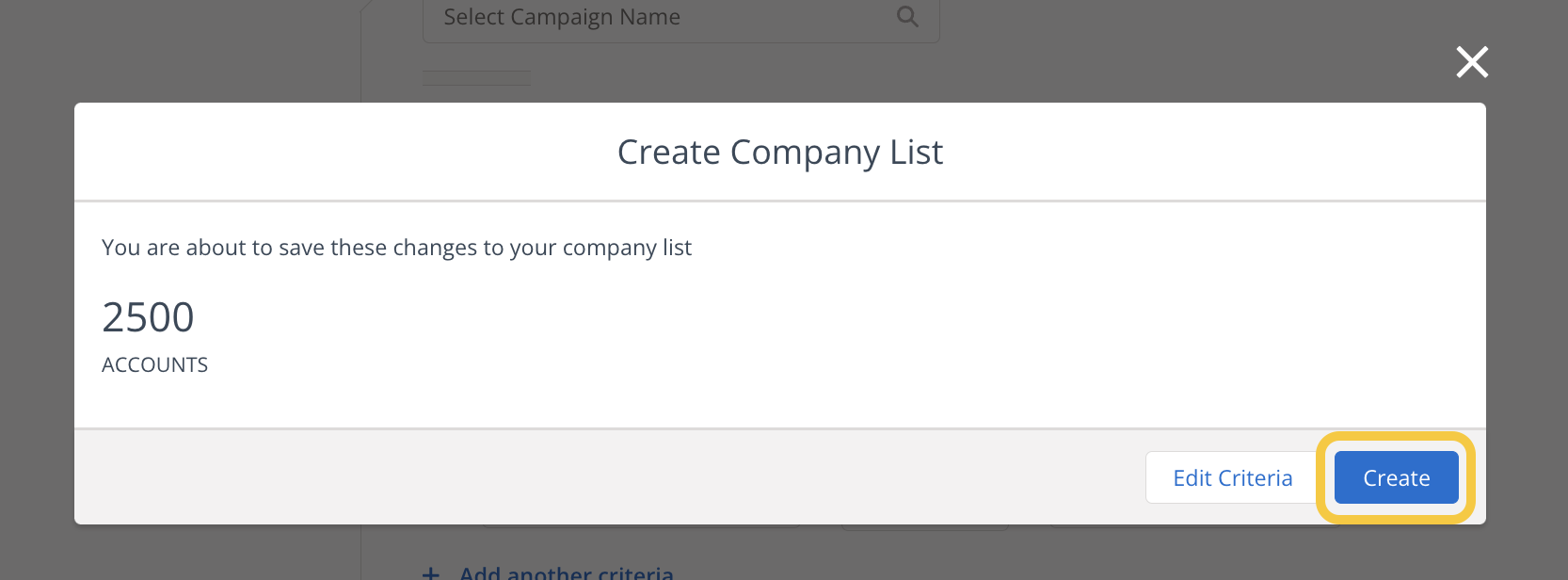Image resolution: width=1568 pixels, height=580 pixels.
Task: Click the 2500 accounts number
Action: (x=148, y=317)
